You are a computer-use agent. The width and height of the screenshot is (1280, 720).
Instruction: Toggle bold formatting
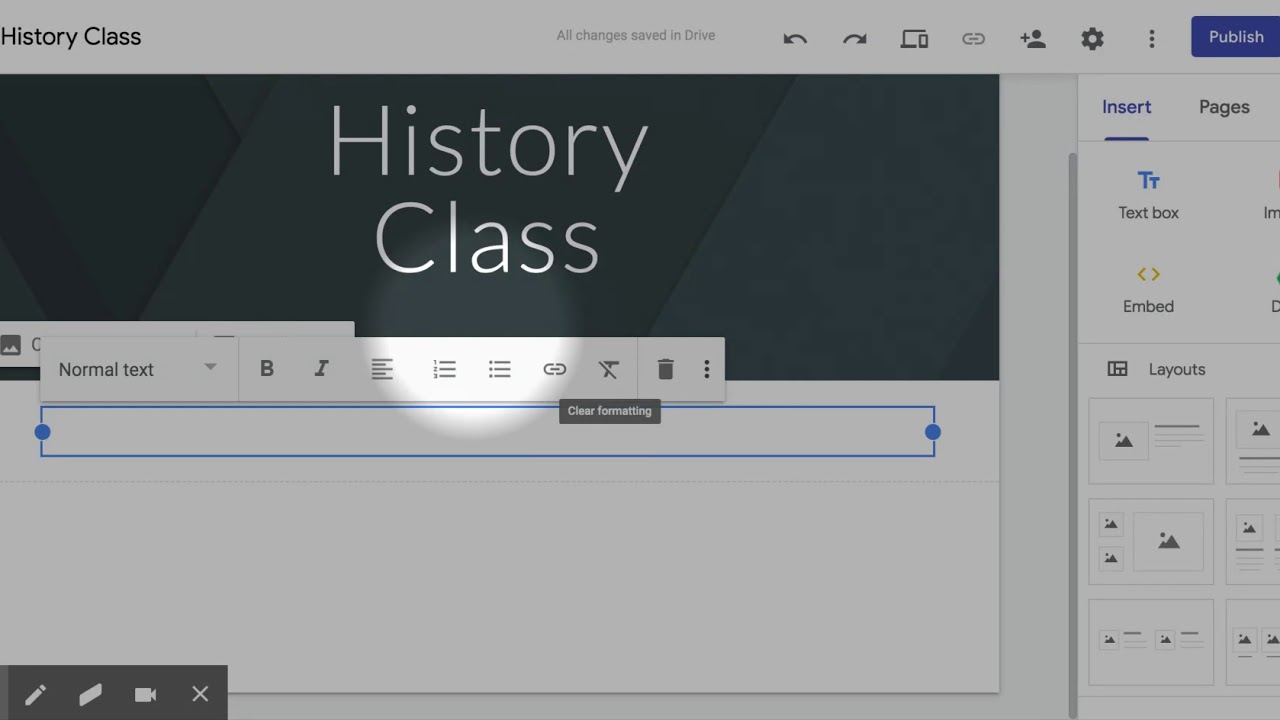click(267, 369)
